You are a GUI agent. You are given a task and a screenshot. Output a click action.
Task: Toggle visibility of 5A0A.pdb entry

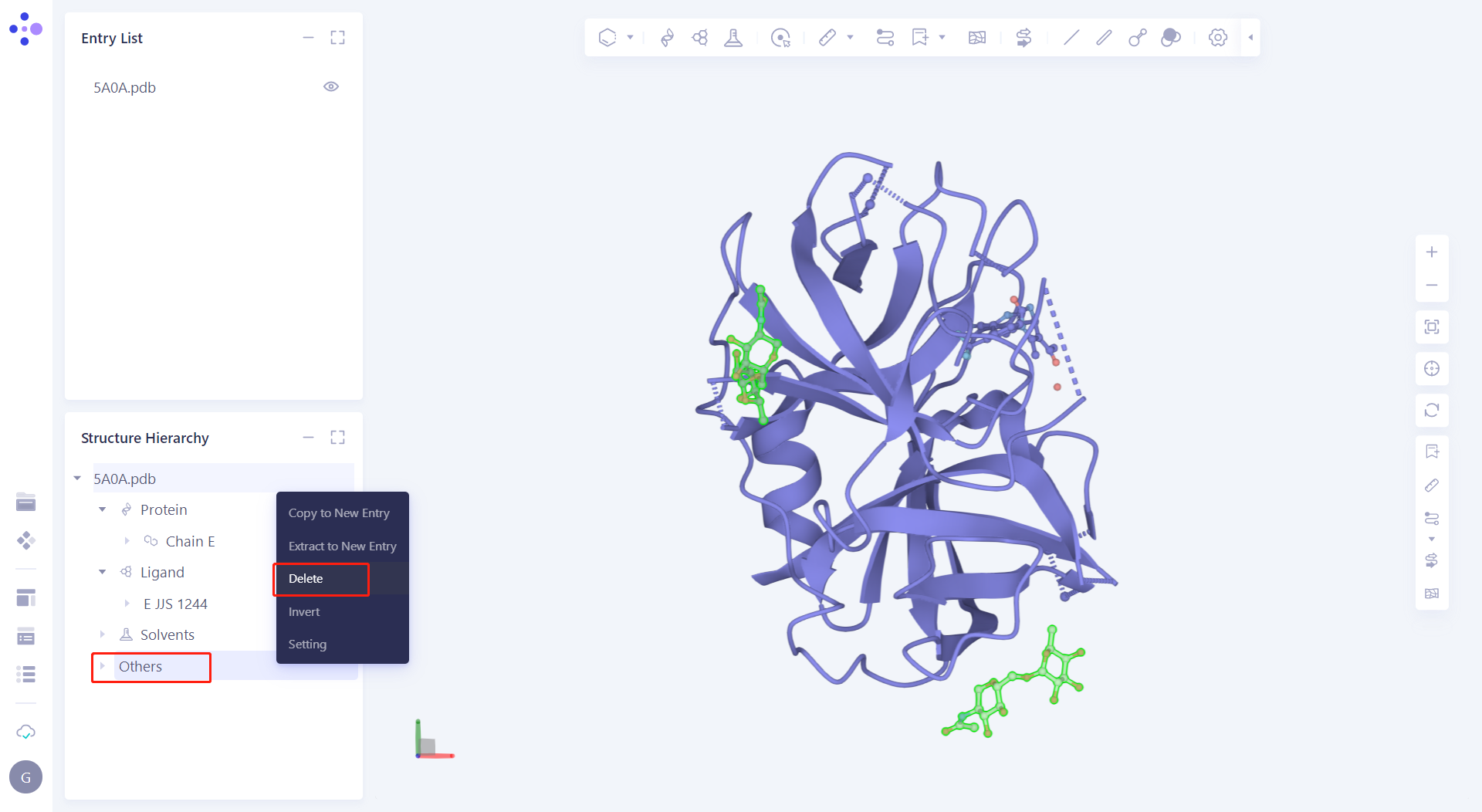(x=331, y=86)
